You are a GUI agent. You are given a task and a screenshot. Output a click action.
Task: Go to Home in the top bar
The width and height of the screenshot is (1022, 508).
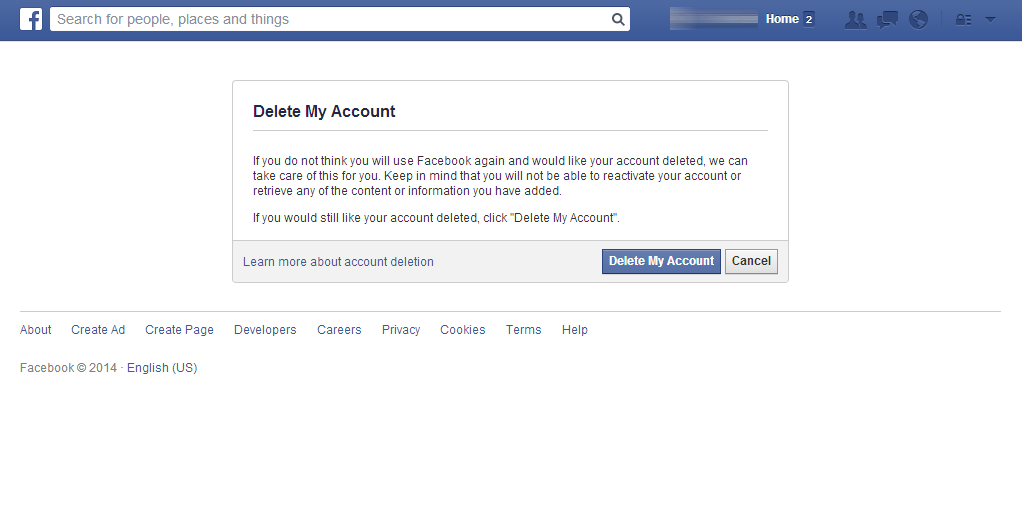tap(782, 19)
